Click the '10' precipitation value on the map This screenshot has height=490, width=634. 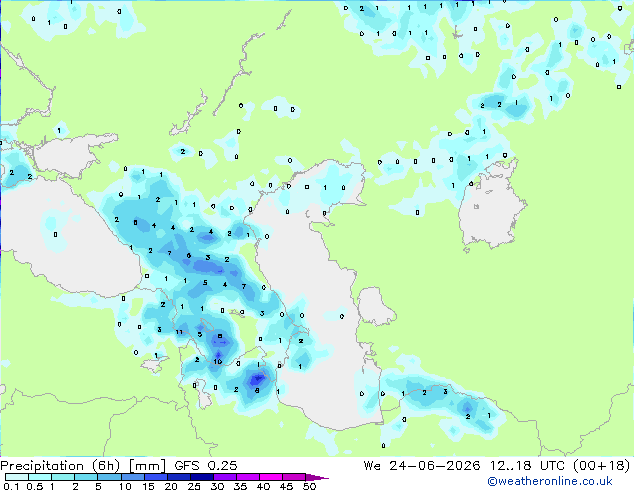(218, 361)
